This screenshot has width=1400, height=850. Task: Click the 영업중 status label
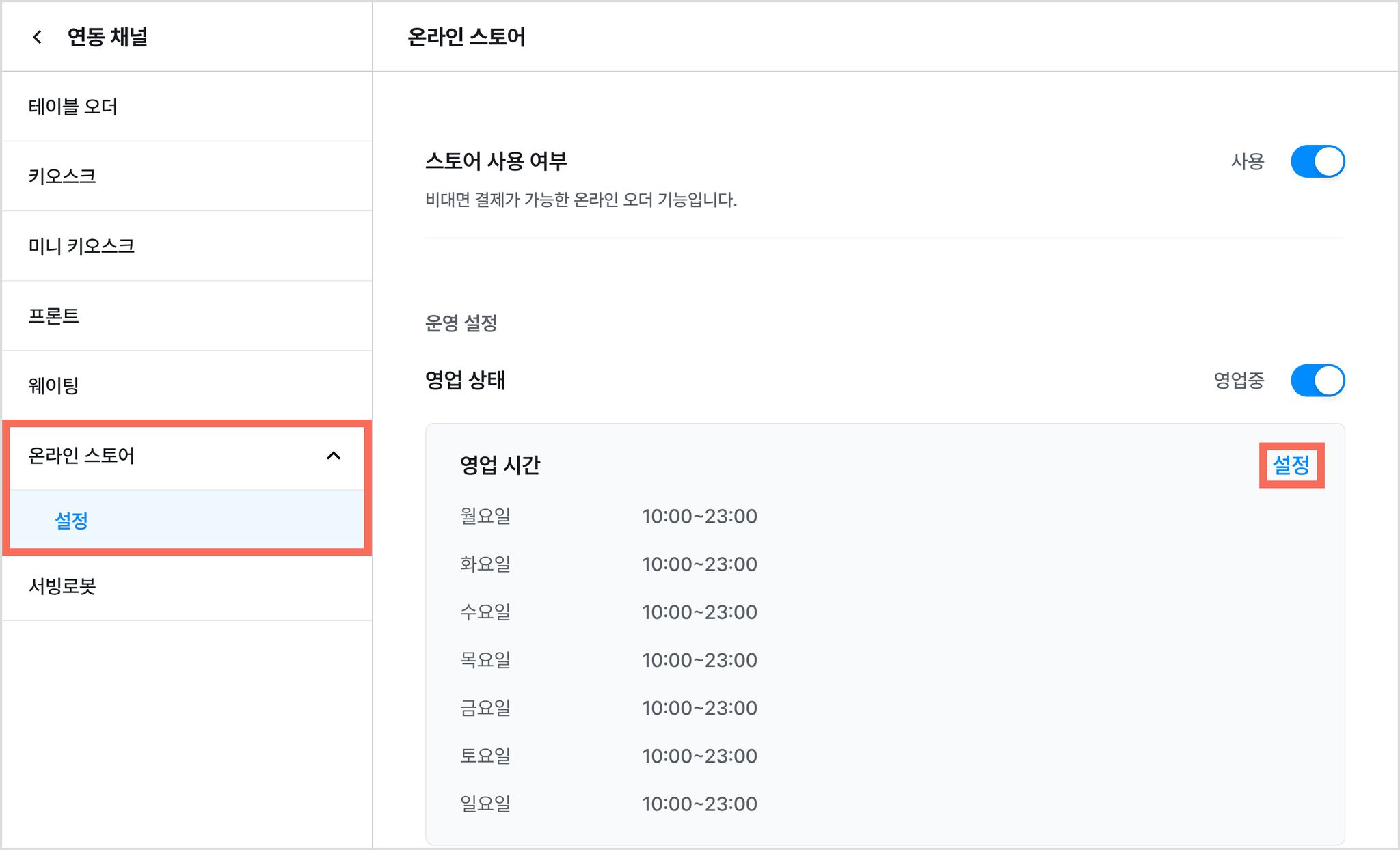pos(1239,380)
